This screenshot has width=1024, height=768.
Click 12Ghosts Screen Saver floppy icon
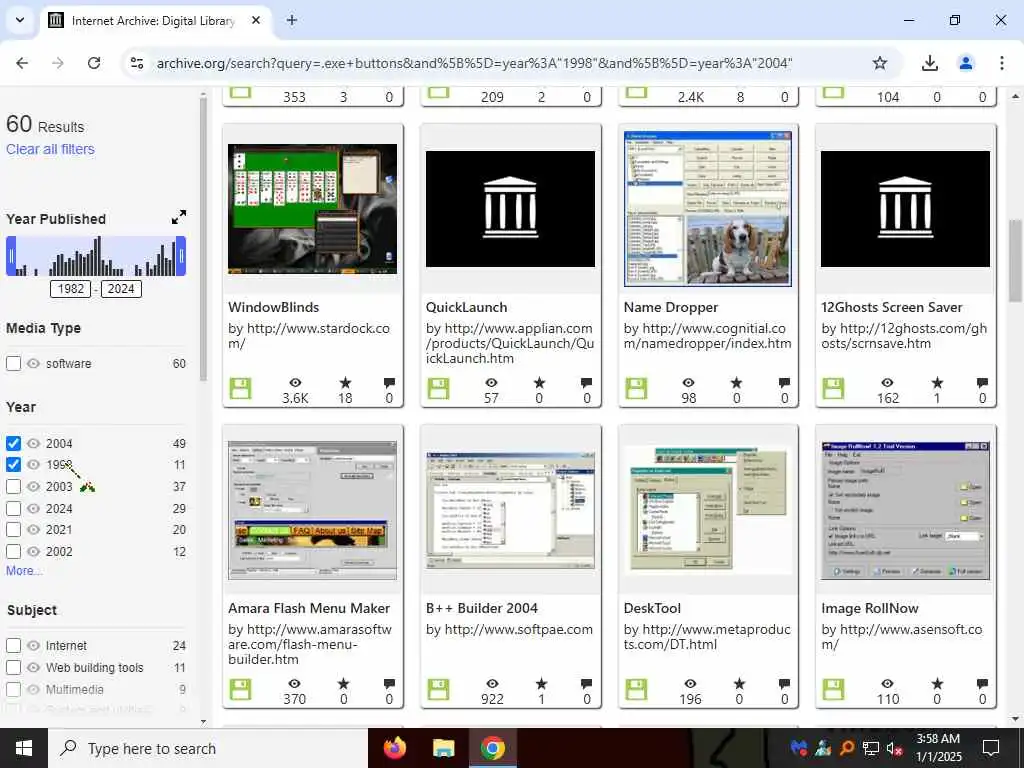click(833, 389)
